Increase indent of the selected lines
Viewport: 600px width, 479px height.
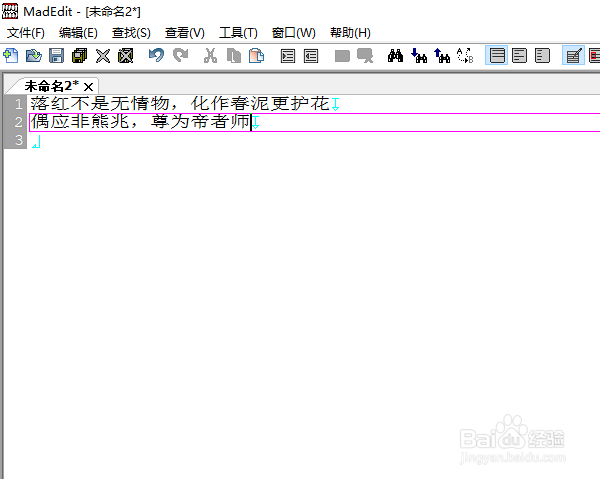(x=288, y=56)
